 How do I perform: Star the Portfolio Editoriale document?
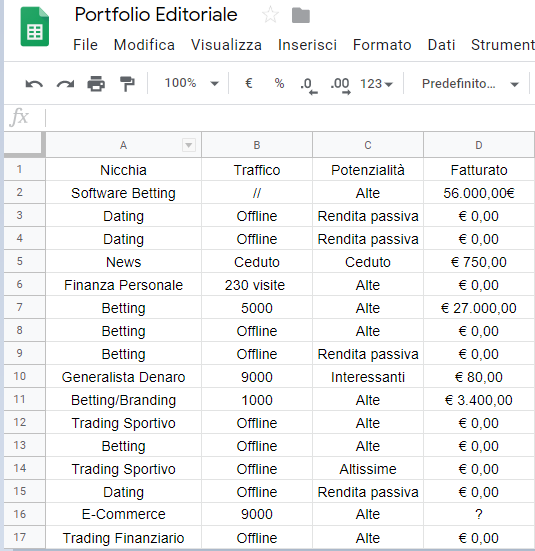pos(270,15)
